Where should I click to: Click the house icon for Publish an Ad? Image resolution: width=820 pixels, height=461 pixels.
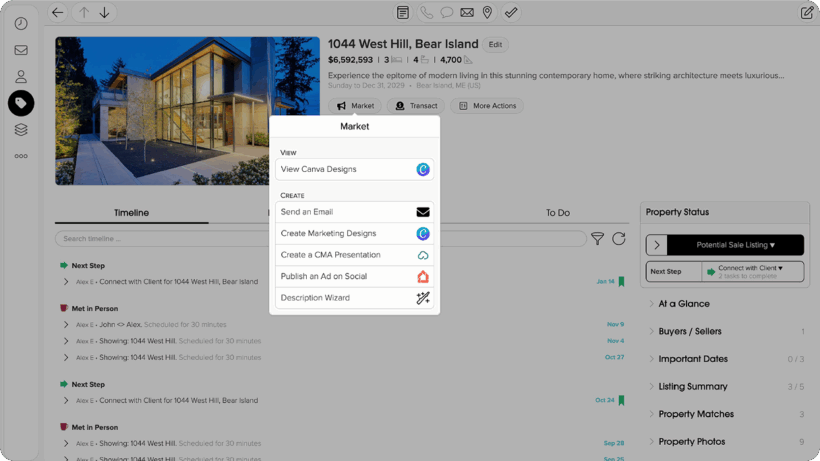click(x=423, y=276)
